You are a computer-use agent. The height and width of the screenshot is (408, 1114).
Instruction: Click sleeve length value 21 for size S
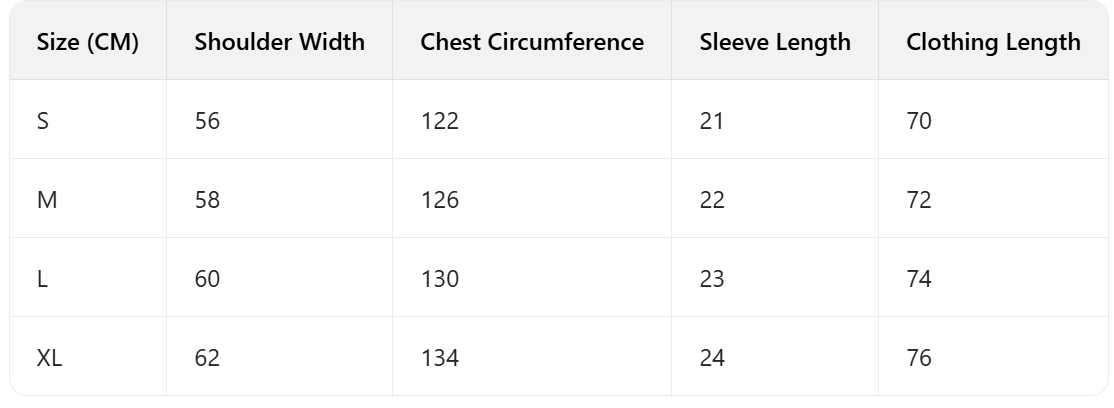pyautogui.click(x=712, y=121)
